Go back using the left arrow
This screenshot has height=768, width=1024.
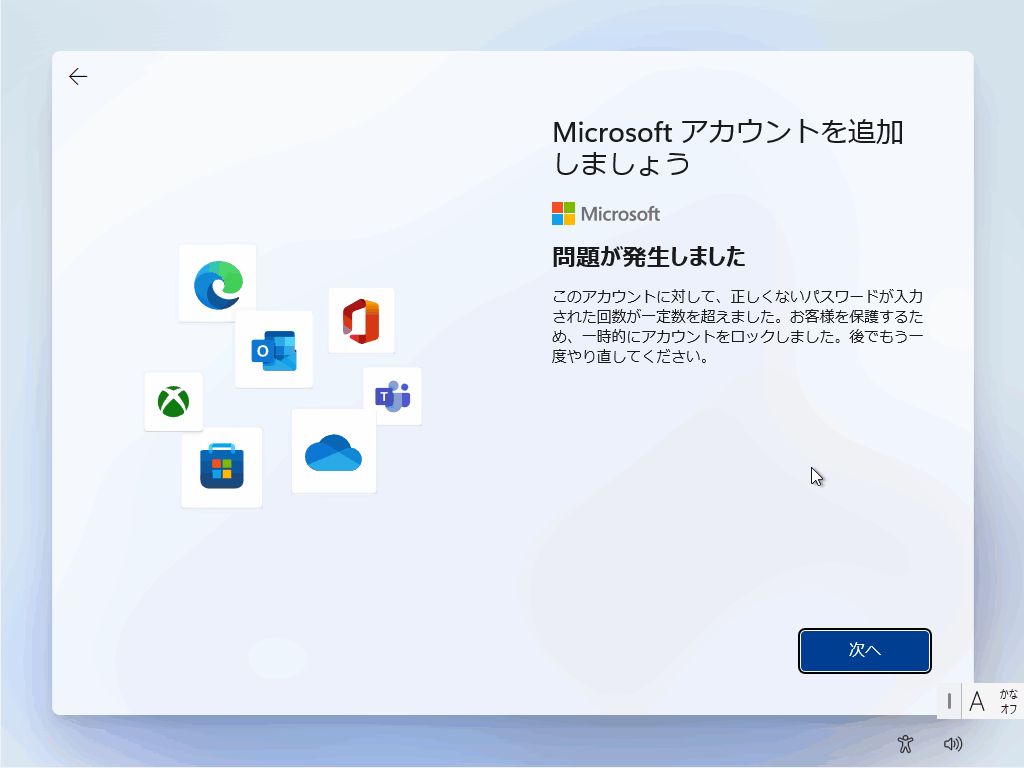78,76
